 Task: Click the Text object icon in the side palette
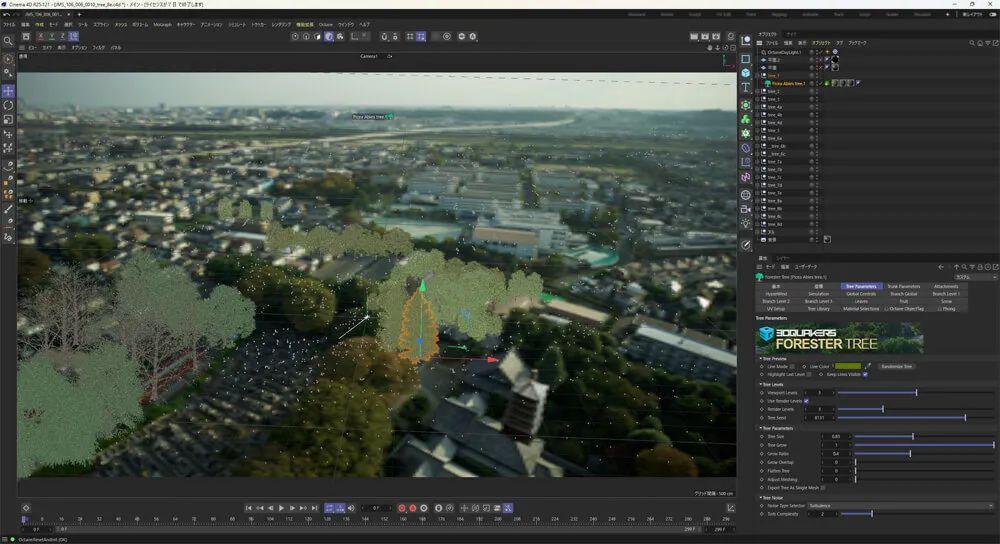coord(746,88)
